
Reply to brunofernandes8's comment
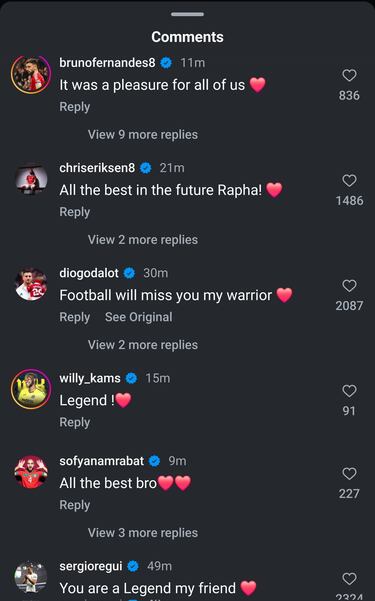pyautogui.click(x=75, y=107)
